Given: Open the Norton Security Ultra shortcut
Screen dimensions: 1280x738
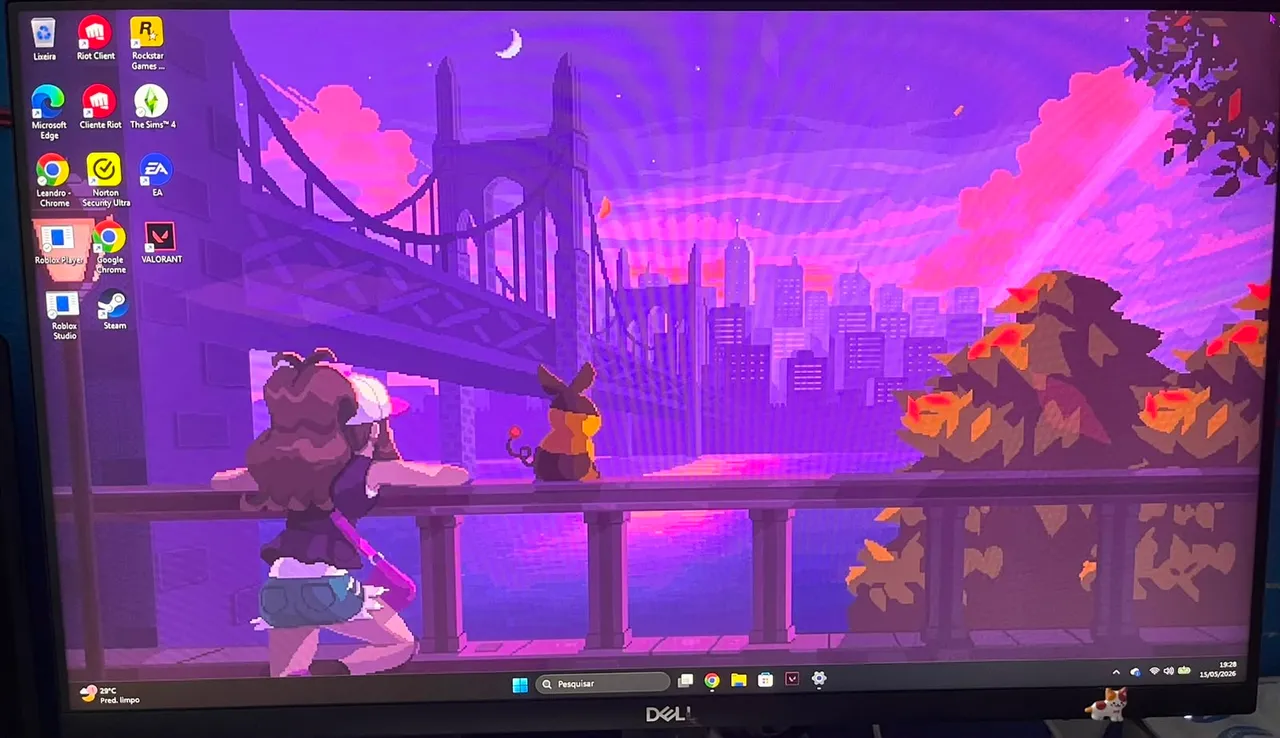Looking at the screenshot, I should click(105, 180).
